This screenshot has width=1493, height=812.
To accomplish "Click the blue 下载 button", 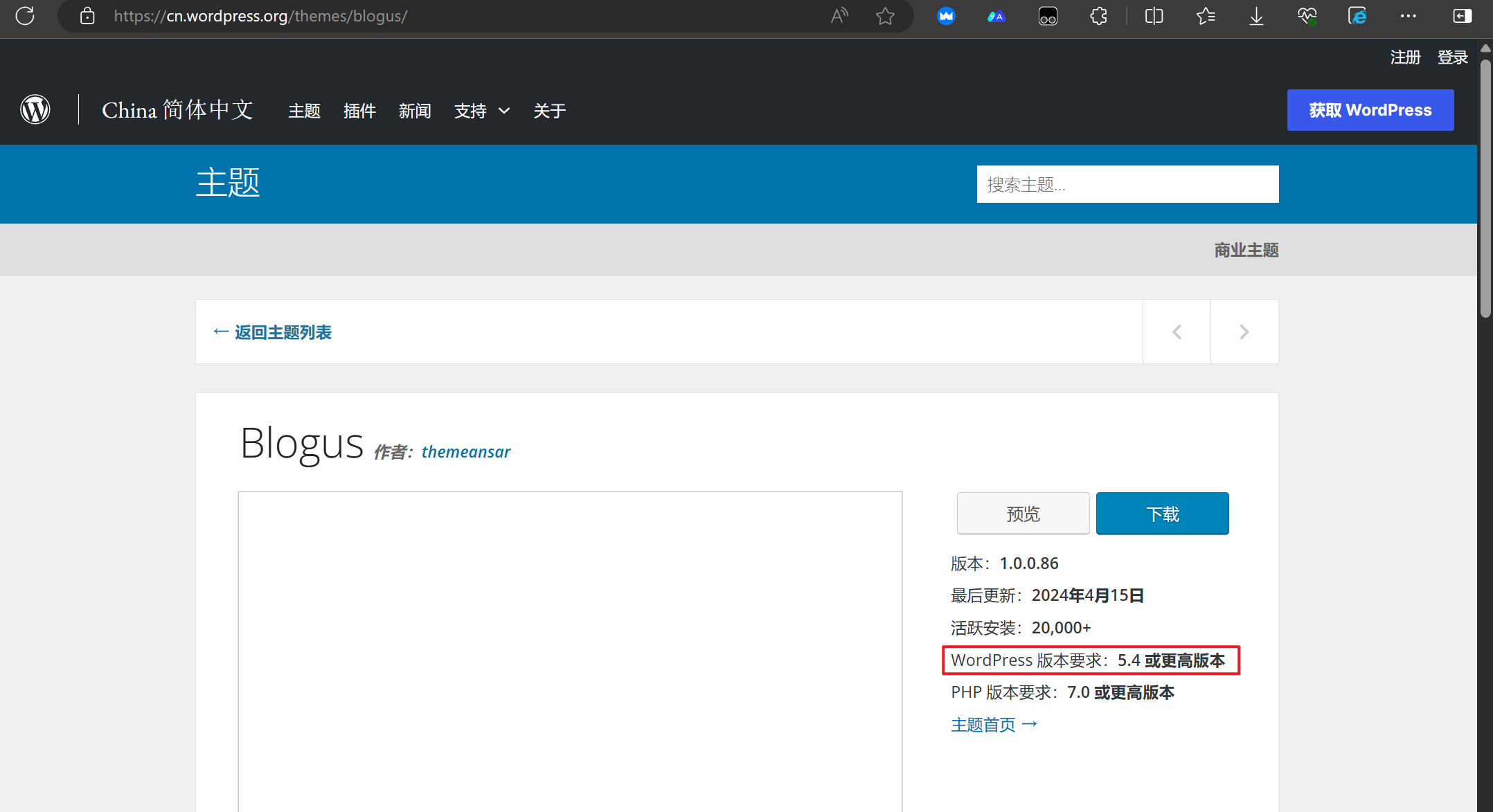I will coord(1162,514).
